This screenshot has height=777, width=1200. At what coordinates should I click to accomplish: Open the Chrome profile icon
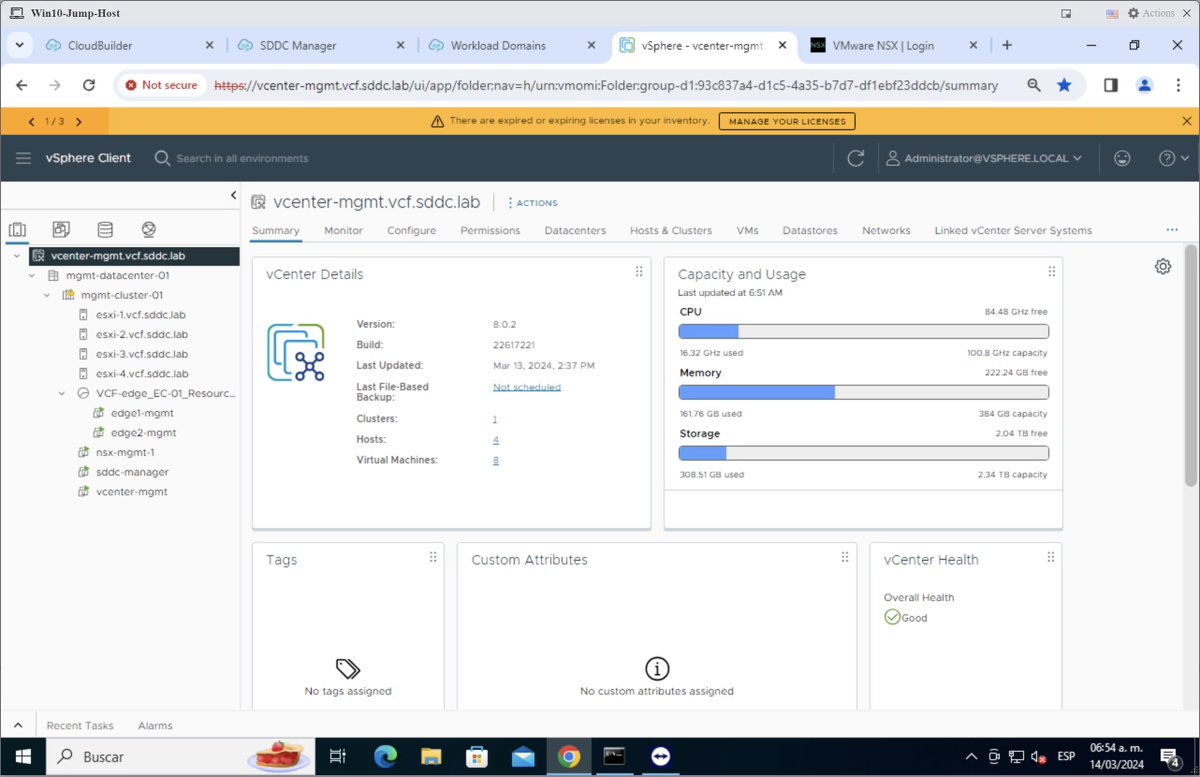[1146, 85]
